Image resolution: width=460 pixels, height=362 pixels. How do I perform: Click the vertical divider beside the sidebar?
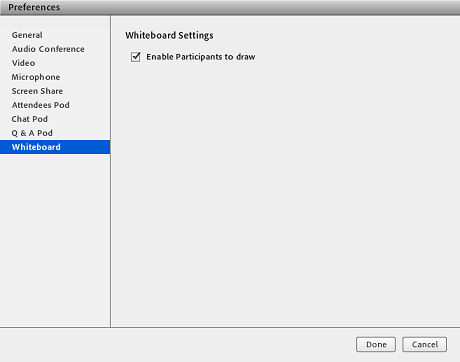coord(110,171)
